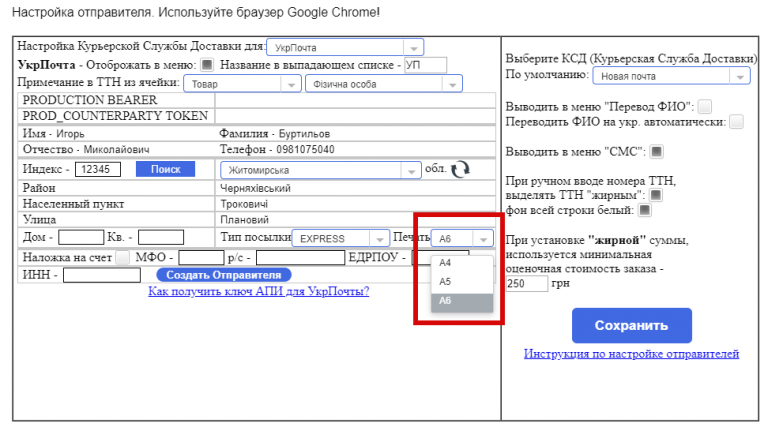Click the Индекс input field with 12345
Viewport: 768px width, 427px height.
point(98,170)
